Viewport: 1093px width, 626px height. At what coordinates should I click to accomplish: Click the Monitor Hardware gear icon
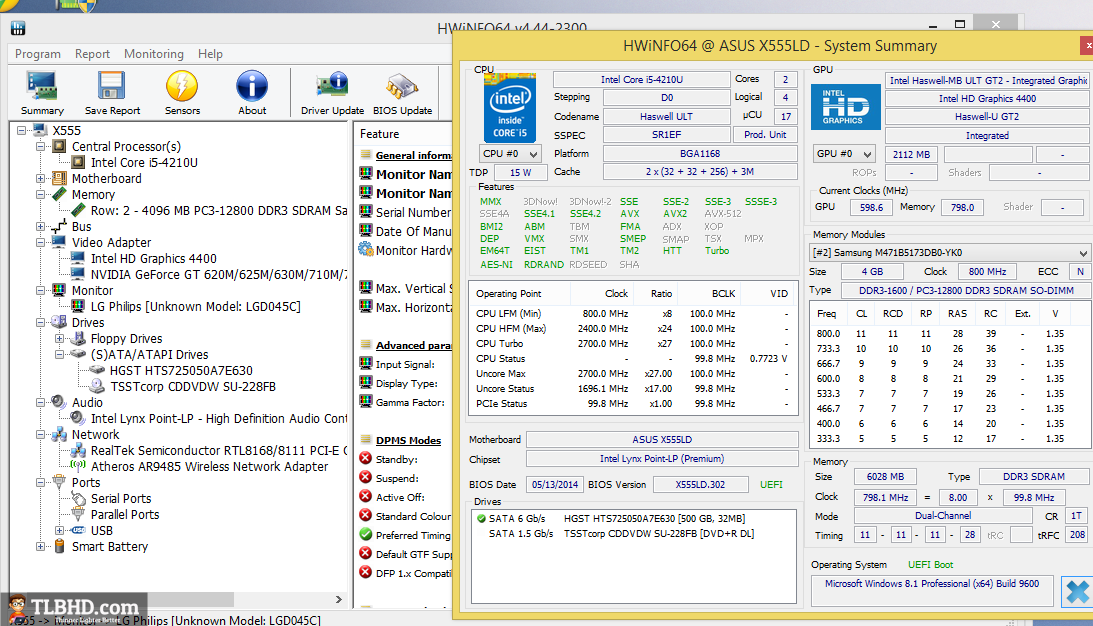(366, 250)
